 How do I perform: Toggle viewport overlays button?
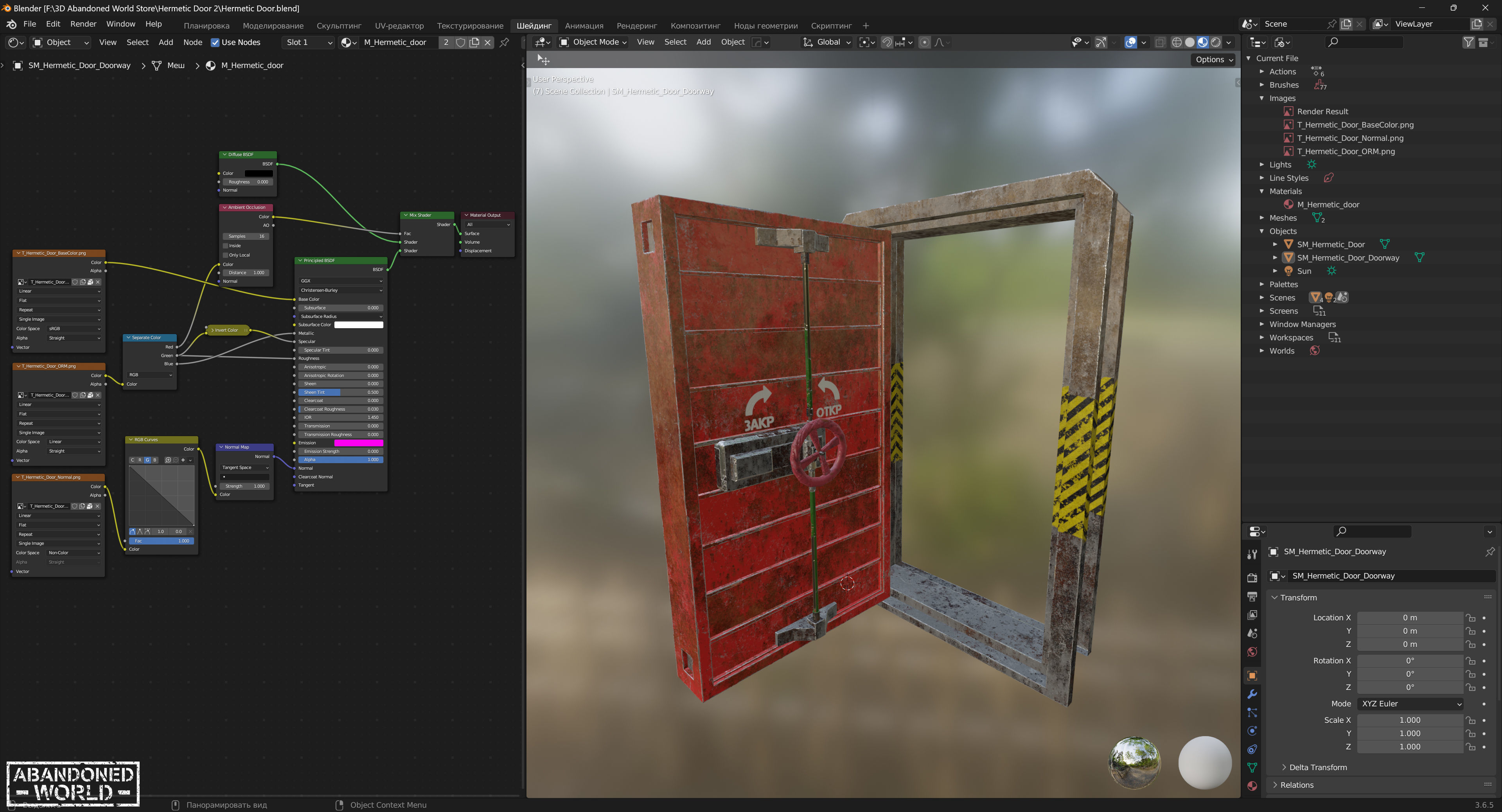click(1130, 42)
